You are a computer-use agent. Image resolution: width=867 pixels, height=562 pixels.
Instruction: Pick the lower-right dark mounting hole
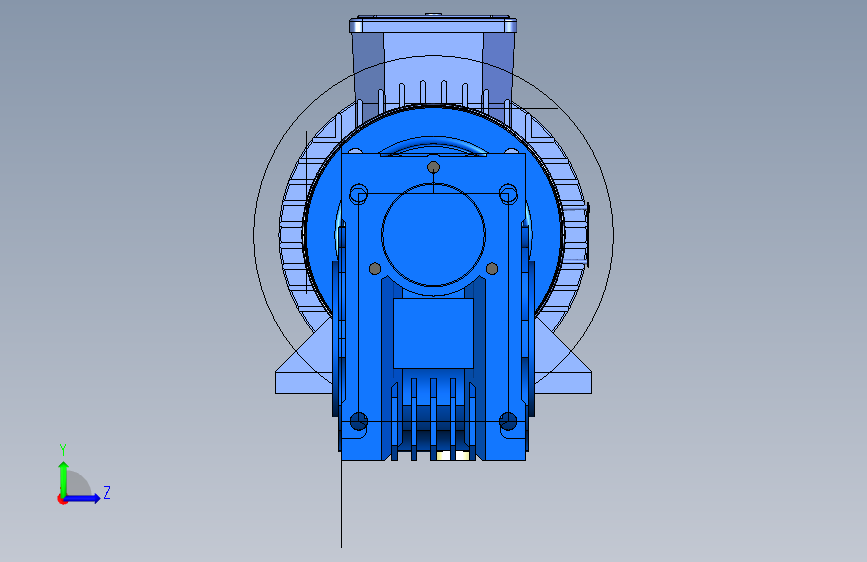pos(508,421)
